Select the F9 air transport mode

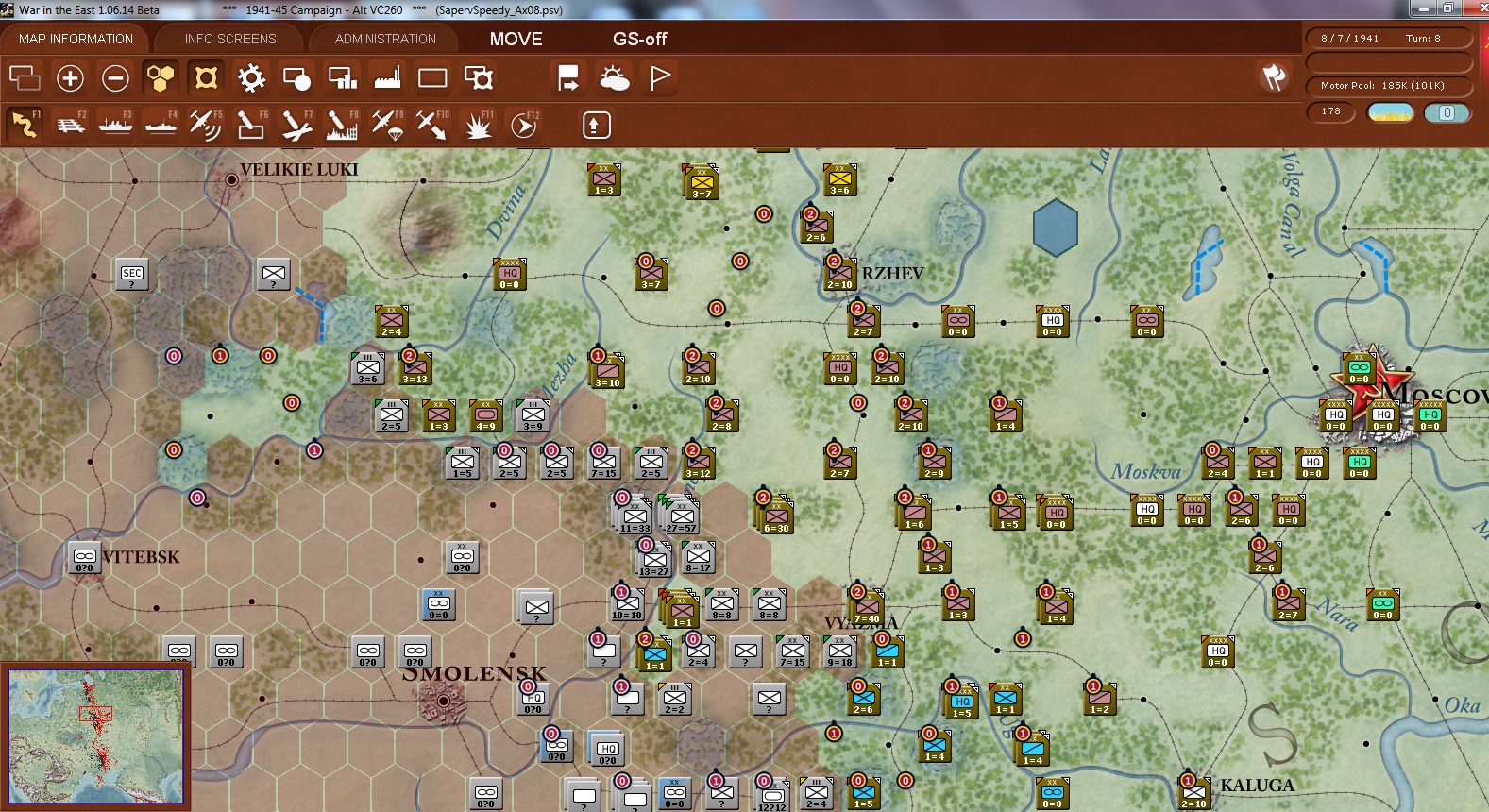387,125
